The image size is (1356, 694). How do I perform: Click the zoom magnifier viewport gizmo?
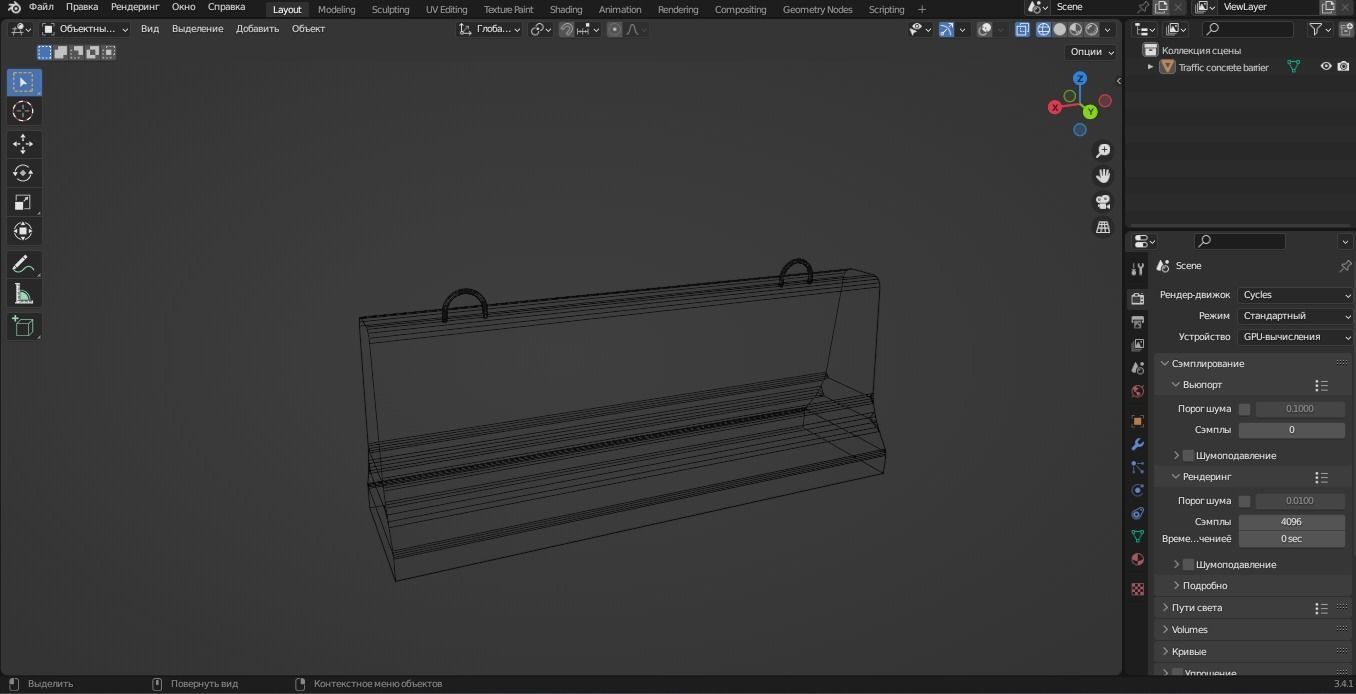(x=1103, y=151)
